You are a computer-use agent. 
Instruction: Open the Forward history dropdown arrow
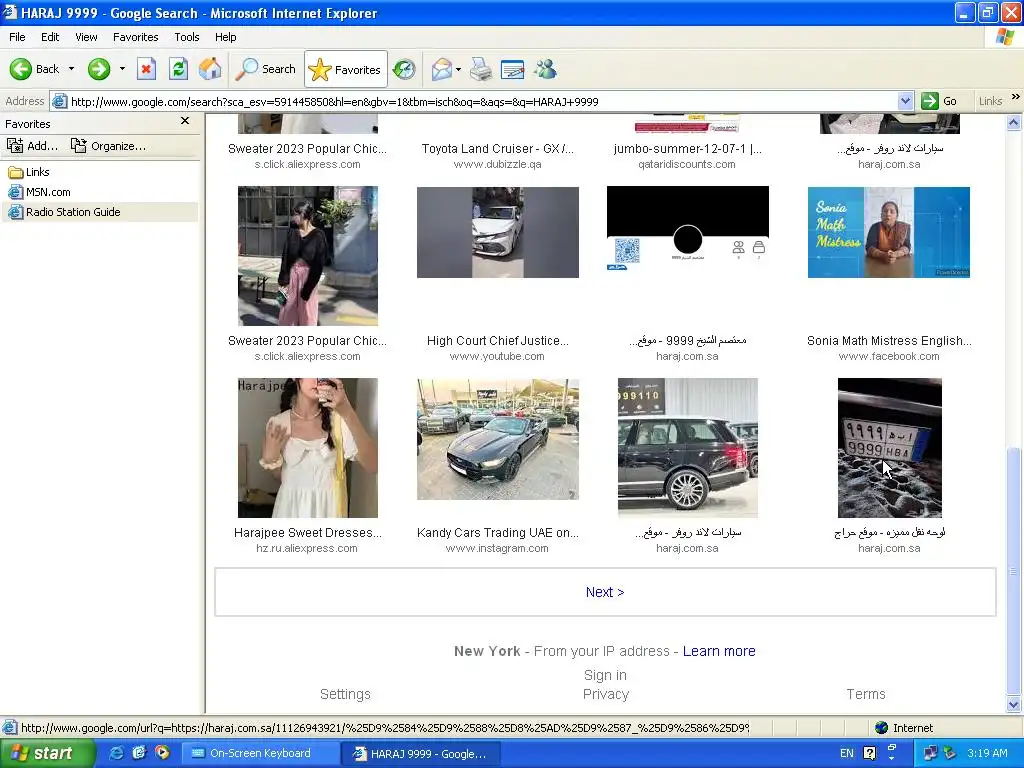click(122, 69)
